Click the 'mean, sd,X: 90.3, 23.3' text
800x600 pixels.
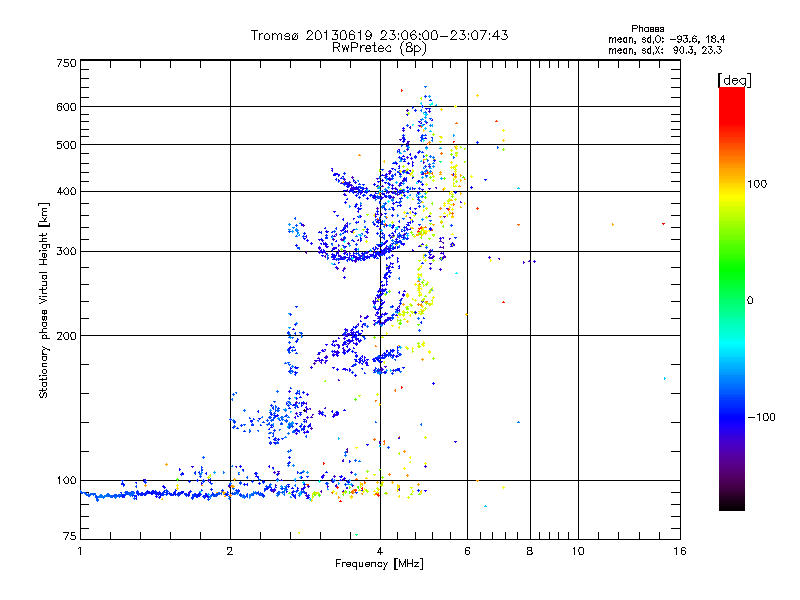click(665, 50)
